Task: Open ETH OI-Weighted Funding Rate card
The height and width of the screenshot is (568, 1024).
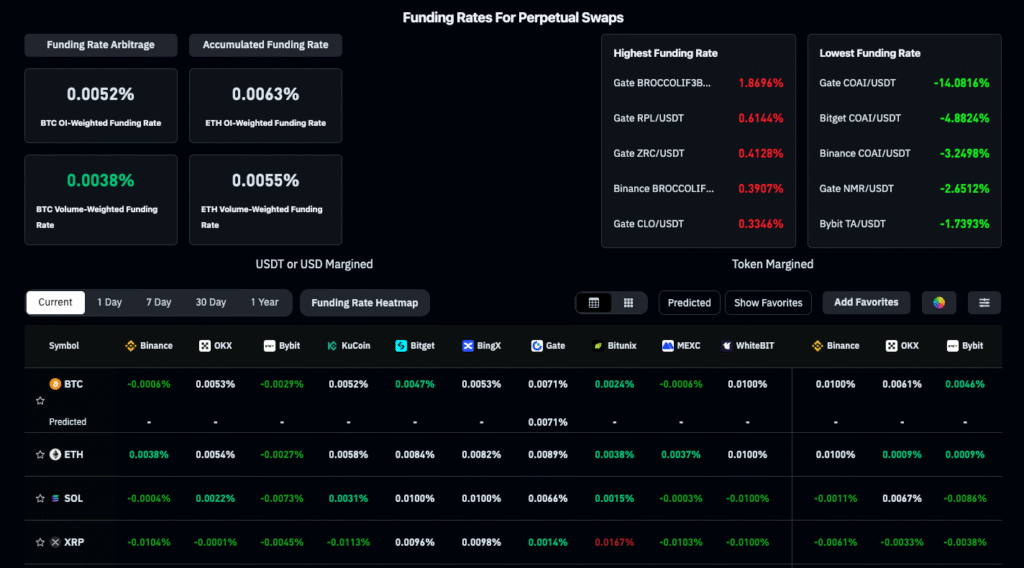Action: click(265, 106)
